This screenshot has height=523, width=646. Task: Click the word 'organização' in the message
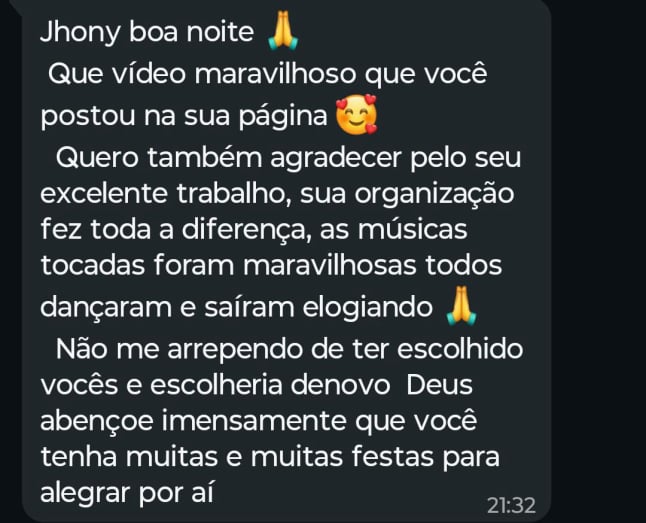tap(435, 195)
